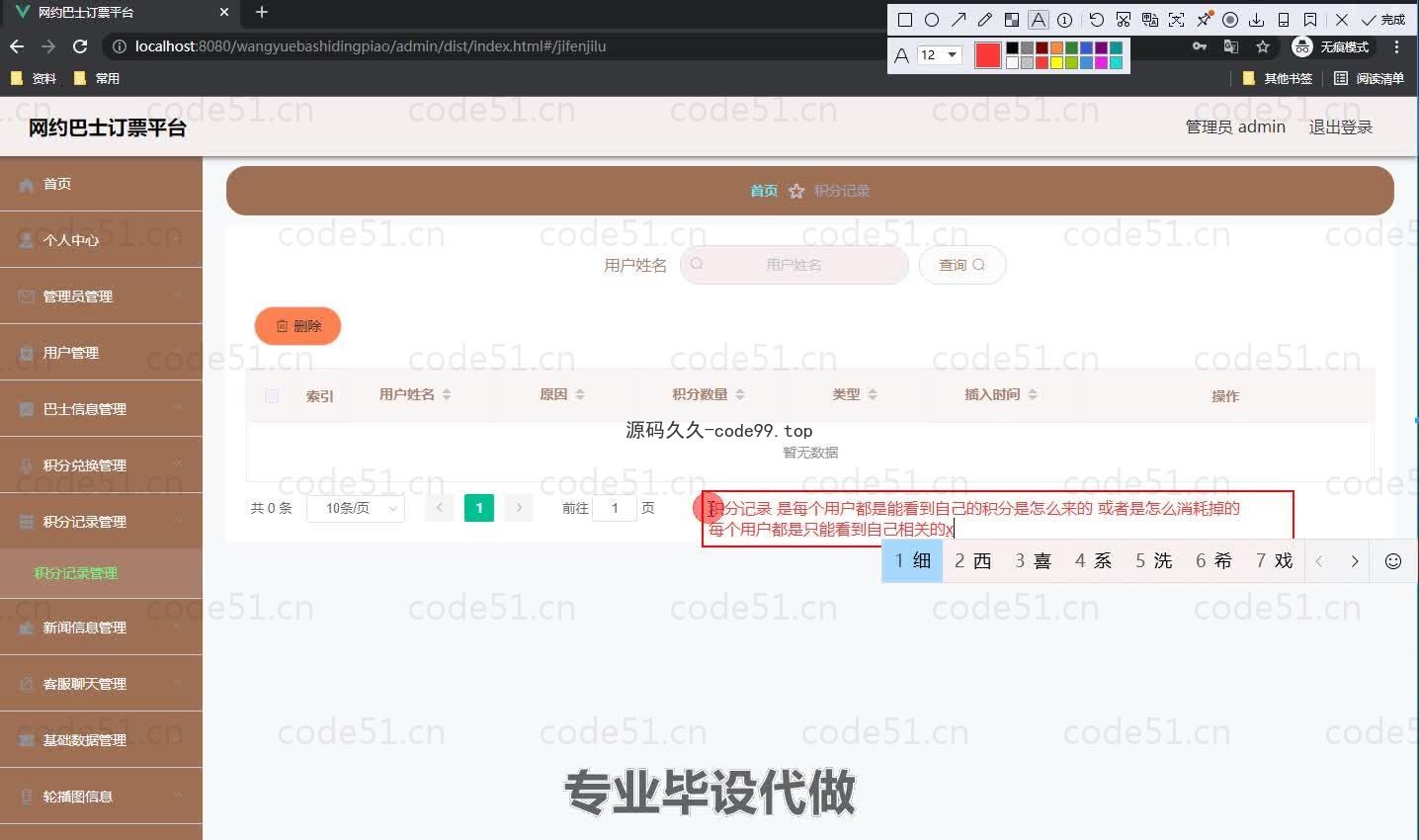The width and height of the screenshot is (1419, 840).
Task: Expand 管理员管理 sidebar menu
Action: 101,296
